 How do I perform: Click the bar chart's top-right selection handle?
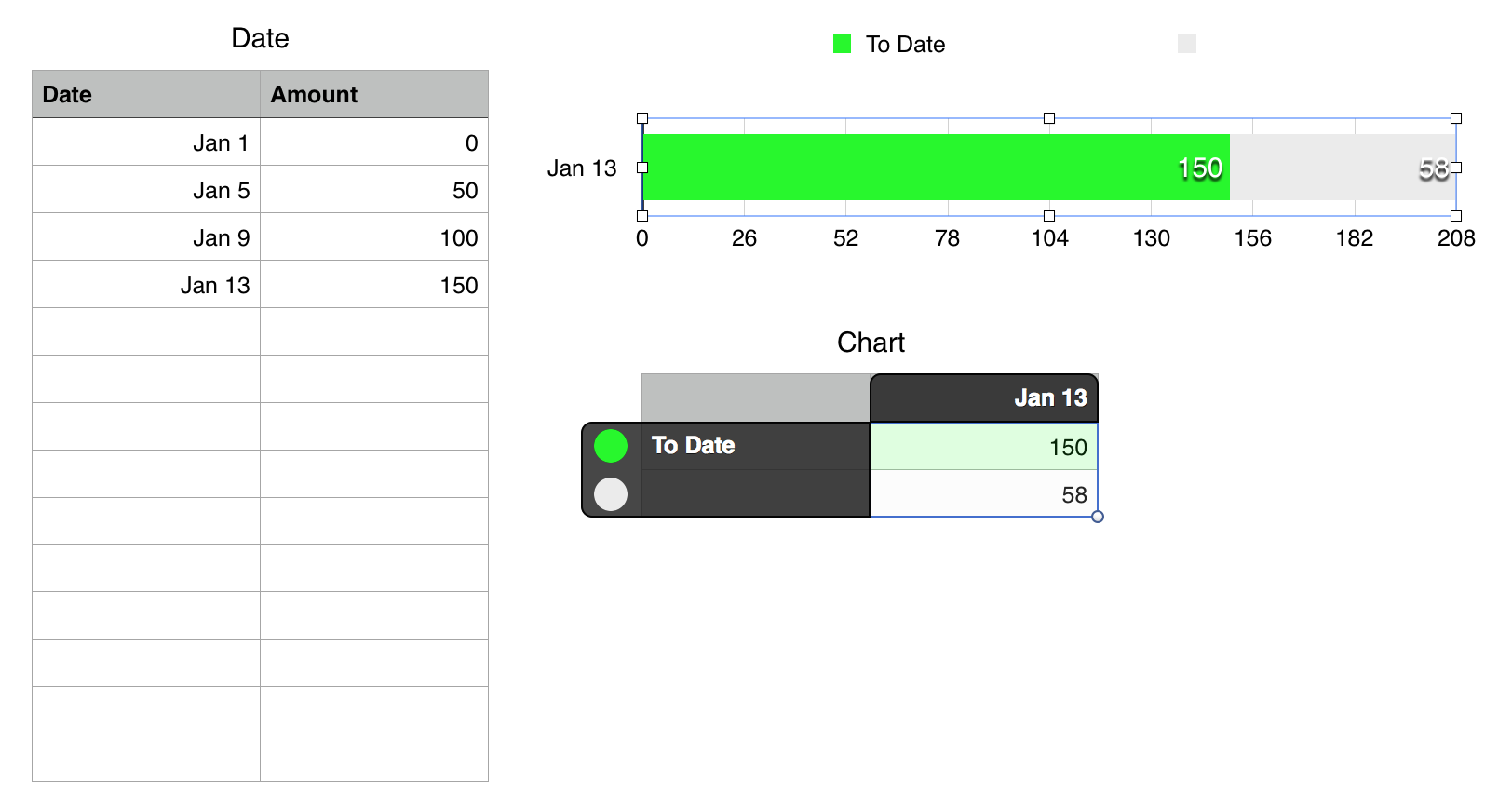[1456, 118]
